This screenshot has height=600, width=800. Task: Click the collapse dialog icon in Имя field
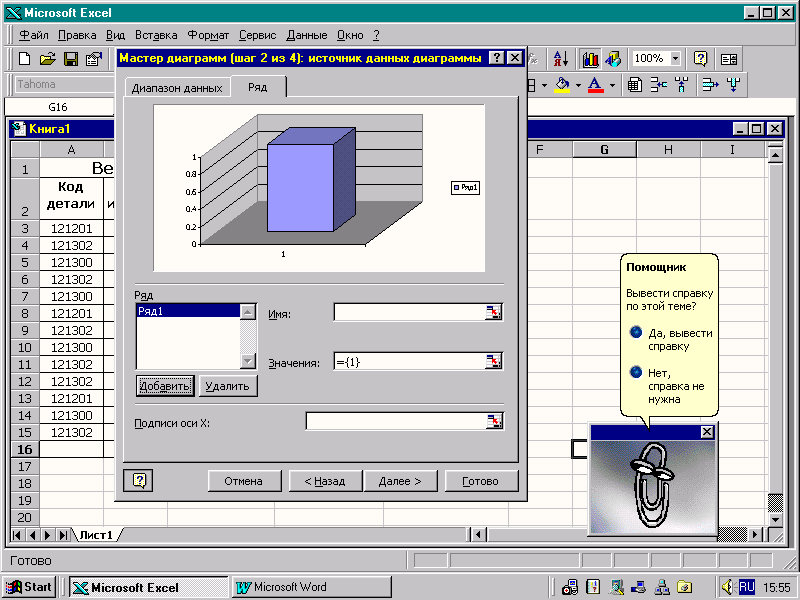493,312
